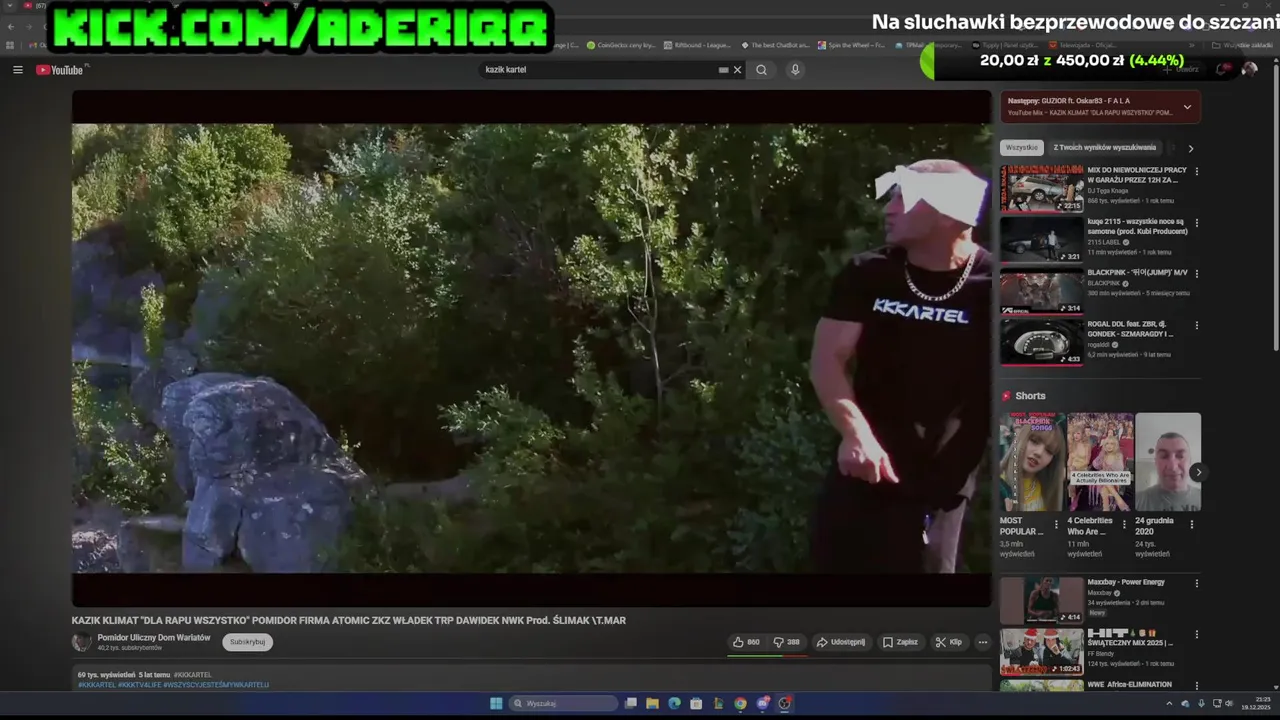Create a clip with 'Klip' button

tap(948, 642)
